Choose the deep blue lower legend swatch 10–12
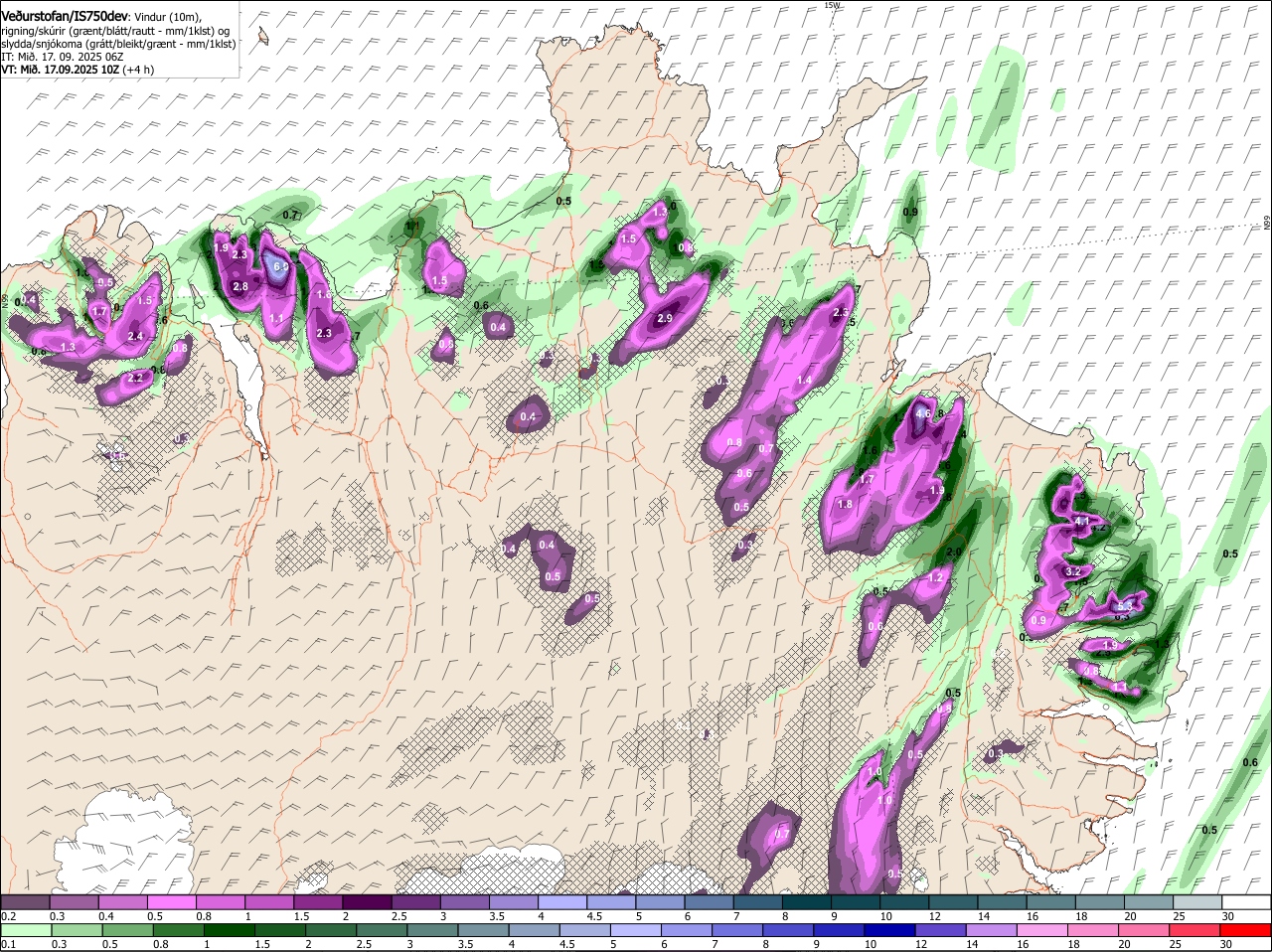The height and width of the screenshot is (952, 1272). pos(891,929)
